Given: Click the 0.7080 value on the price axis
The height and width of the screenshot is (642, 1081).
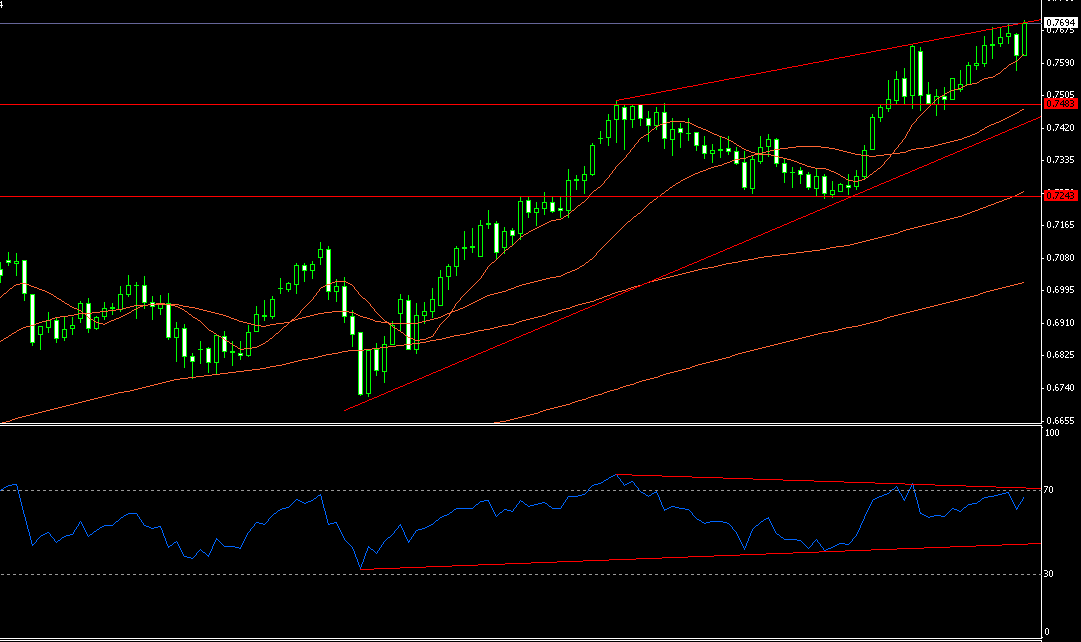Looking at the screenshot, I should 1060,258.
